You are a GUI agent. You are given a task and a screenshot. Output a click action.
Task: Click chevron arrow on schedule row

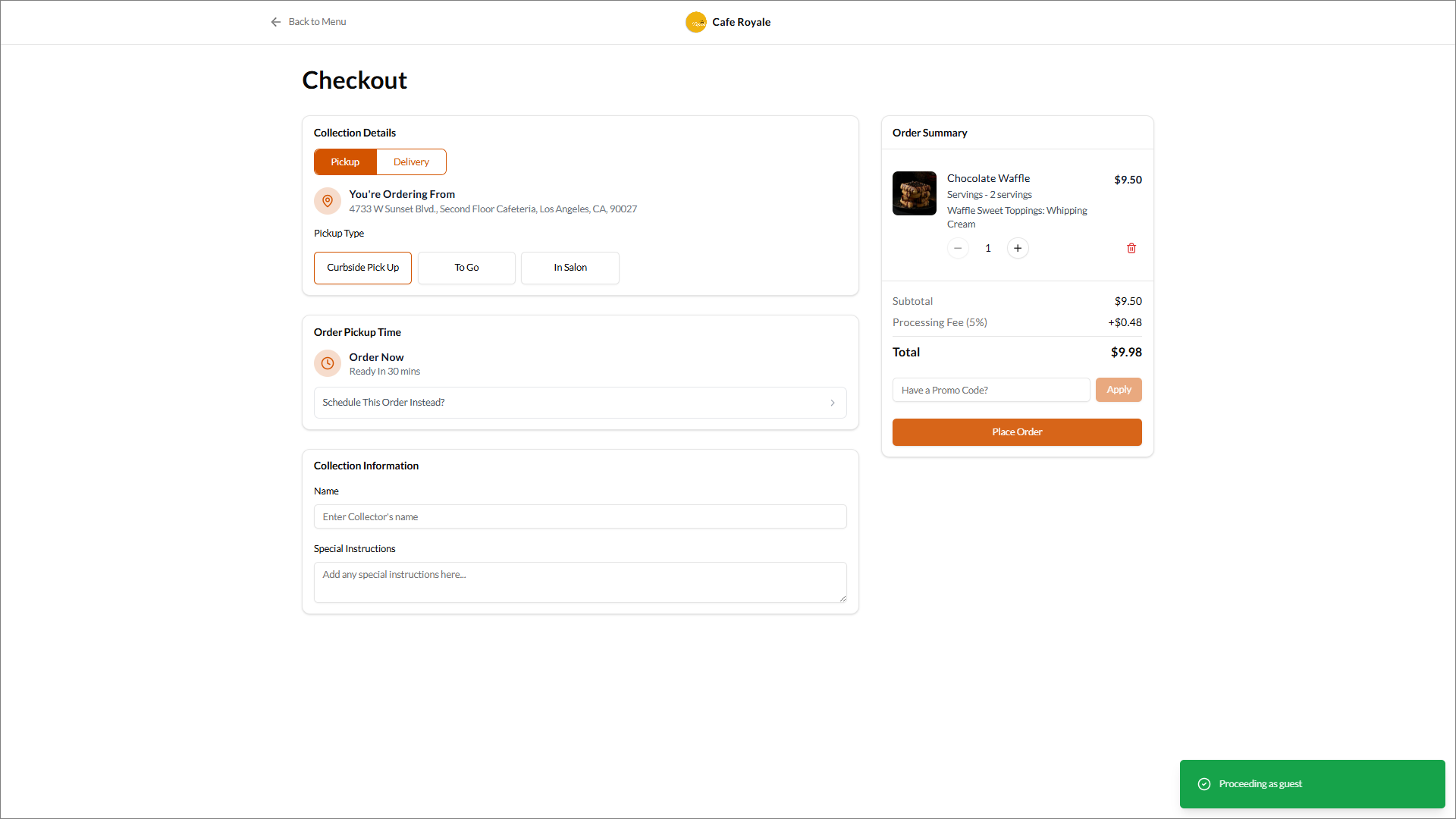[x=833, y=403]
